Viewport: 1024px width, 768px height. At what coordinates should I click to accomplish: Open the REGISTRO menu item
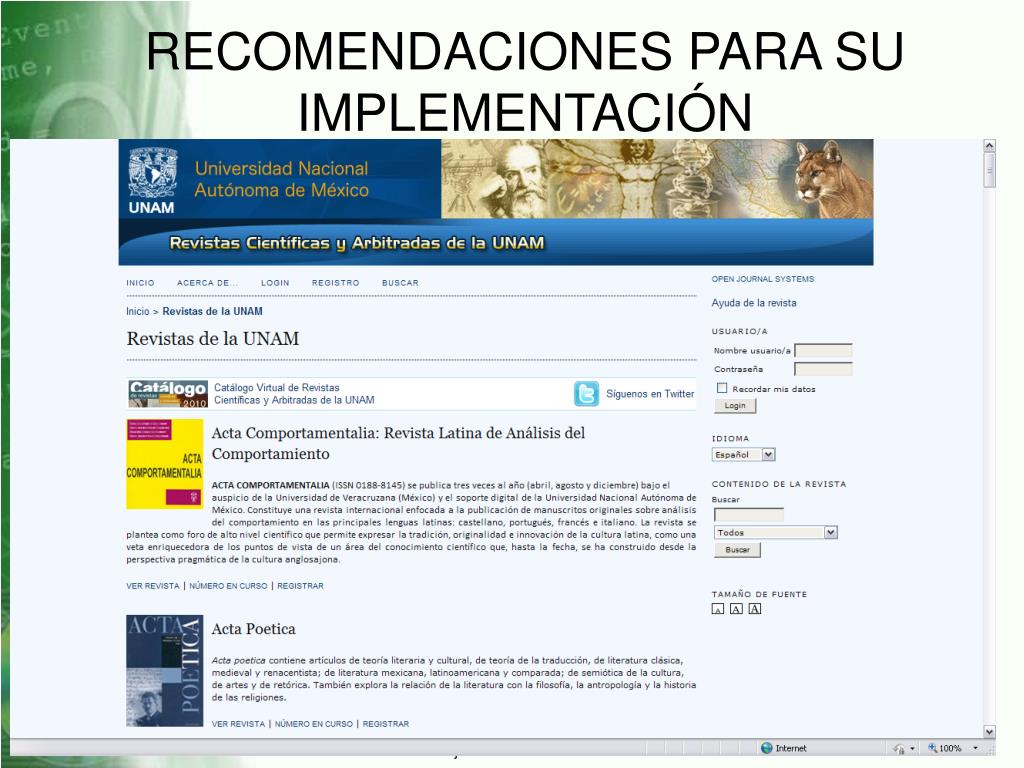click(x=336, y=283)
